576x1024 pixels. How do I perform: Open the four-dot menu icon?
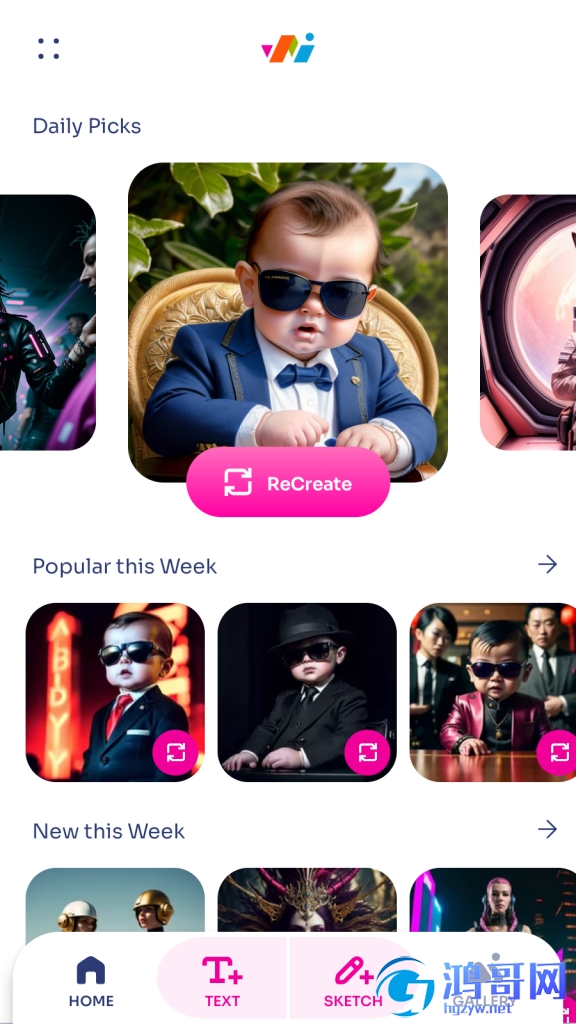[x=48, y=48]
